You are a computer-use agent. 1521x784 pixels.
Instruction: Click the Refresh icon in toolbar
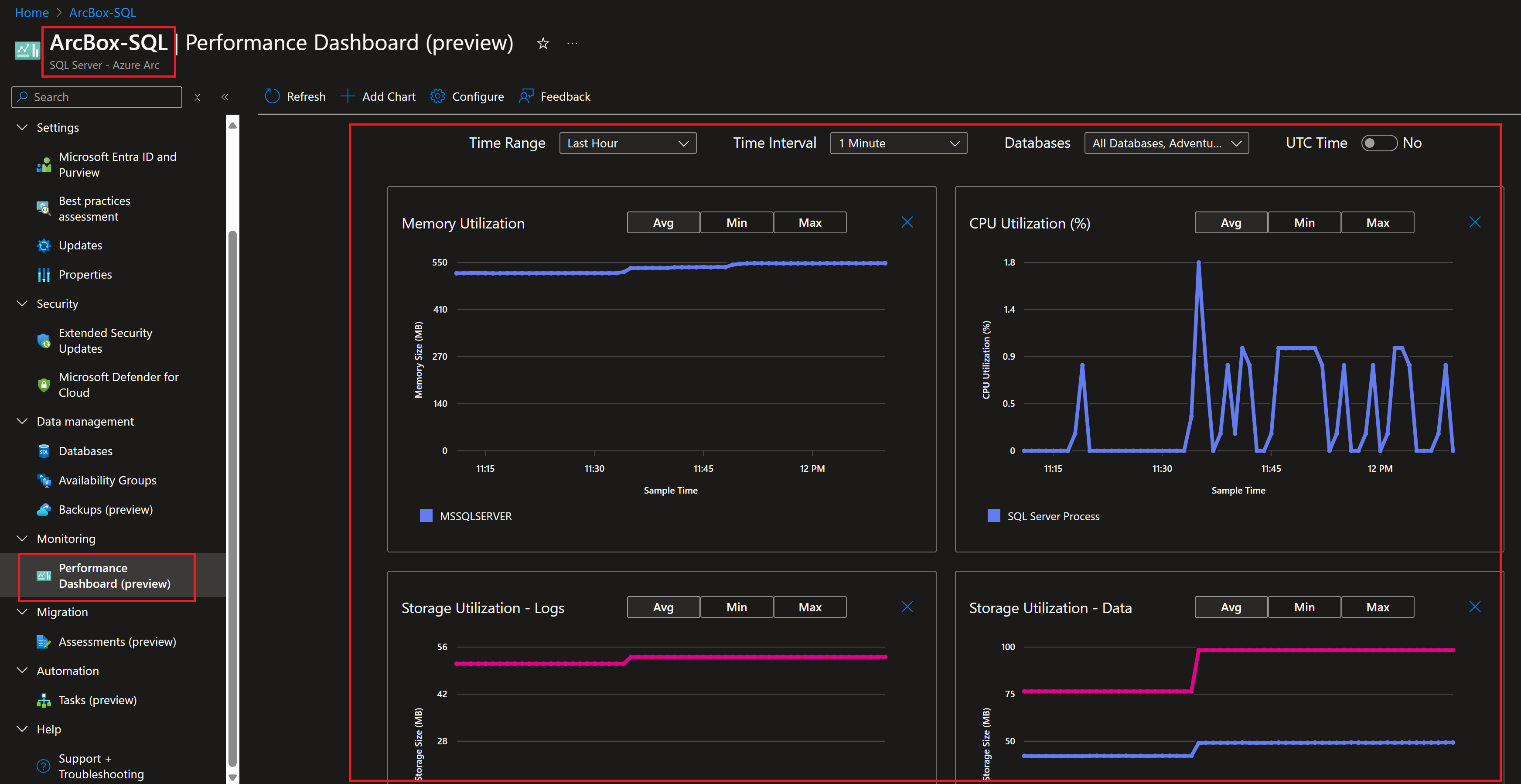[272, 96]
